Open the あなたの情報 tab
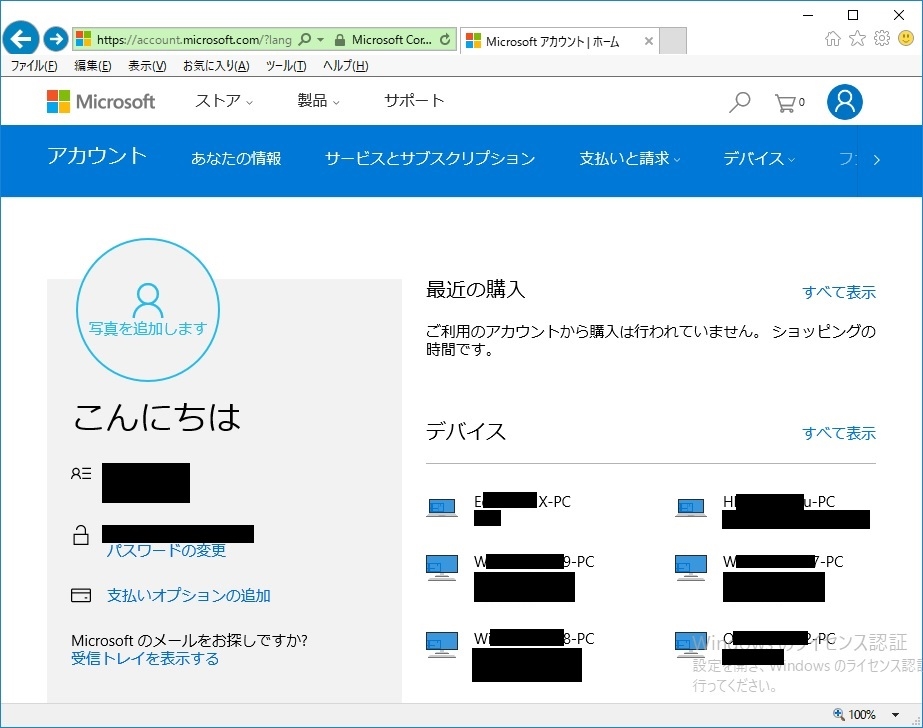This screenshot has height=728, width=923. point(236,158)
